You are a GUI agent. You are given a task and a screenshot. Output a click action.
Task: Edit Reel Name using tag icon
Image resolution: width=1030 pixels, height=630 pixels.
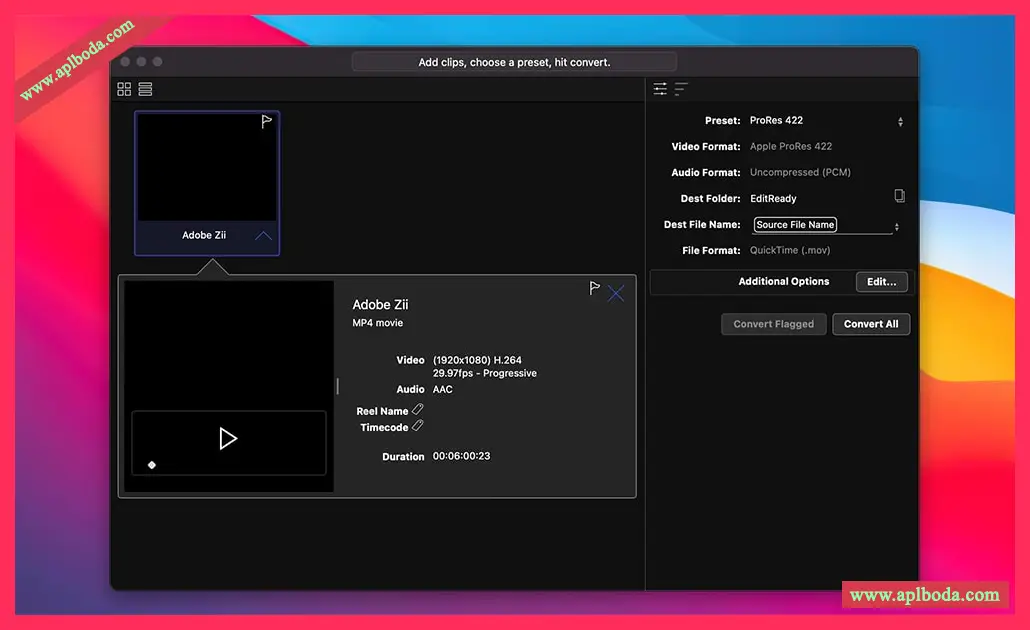[x=418, y=410]
